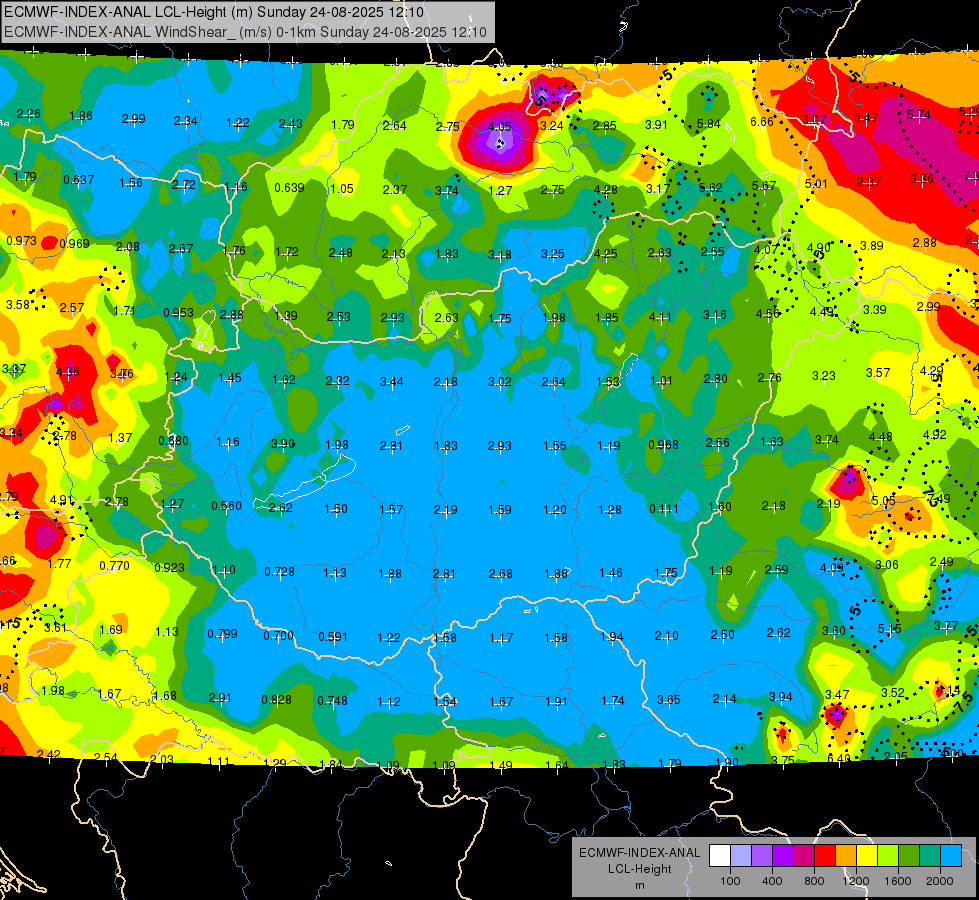Click the wind shear value 0.923
Image resolution: width=979 pixels, height=900 pixels.
(x=169, y=568)
